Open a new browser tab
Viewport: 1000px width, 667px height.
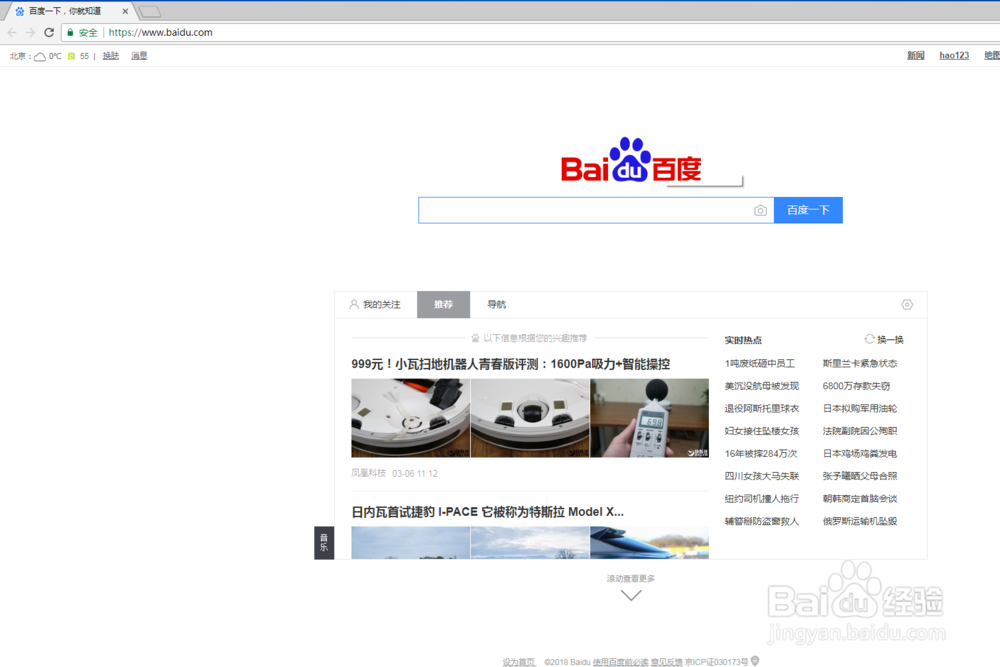(x=149, y=11)
